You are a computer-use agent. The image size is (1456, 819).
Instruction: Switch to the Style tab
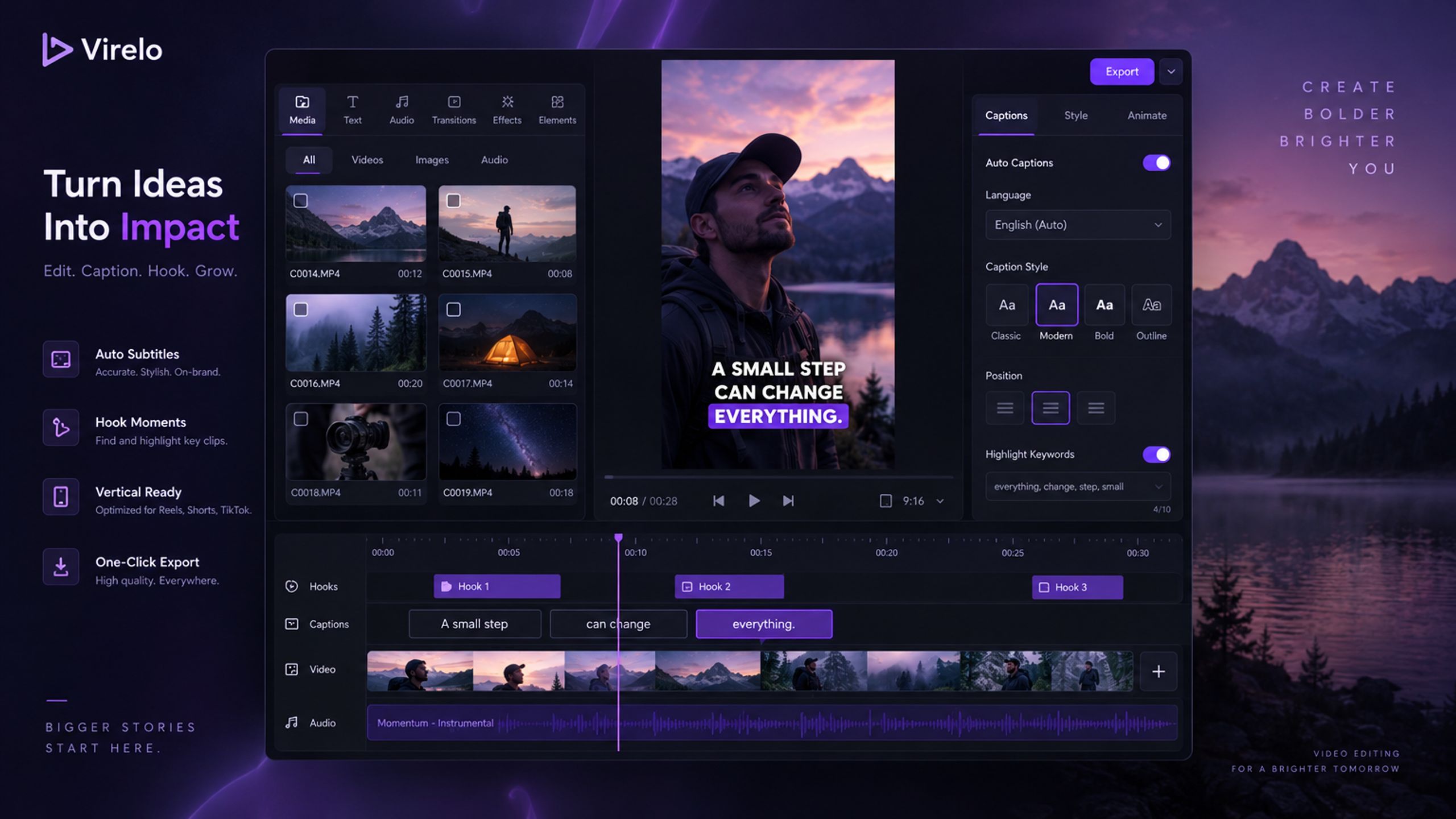[1076, 115]
